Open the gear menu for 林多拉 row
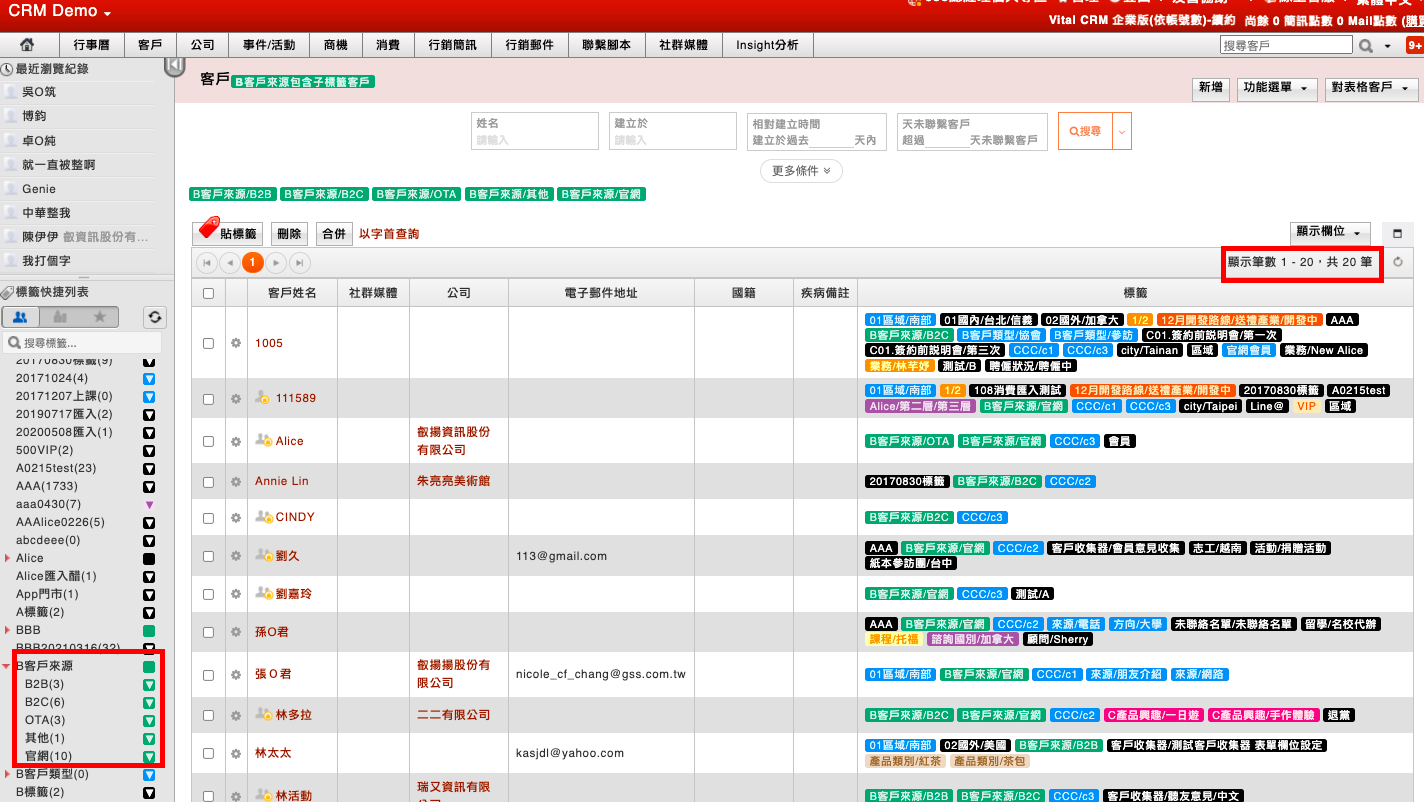 click(236, 716)
